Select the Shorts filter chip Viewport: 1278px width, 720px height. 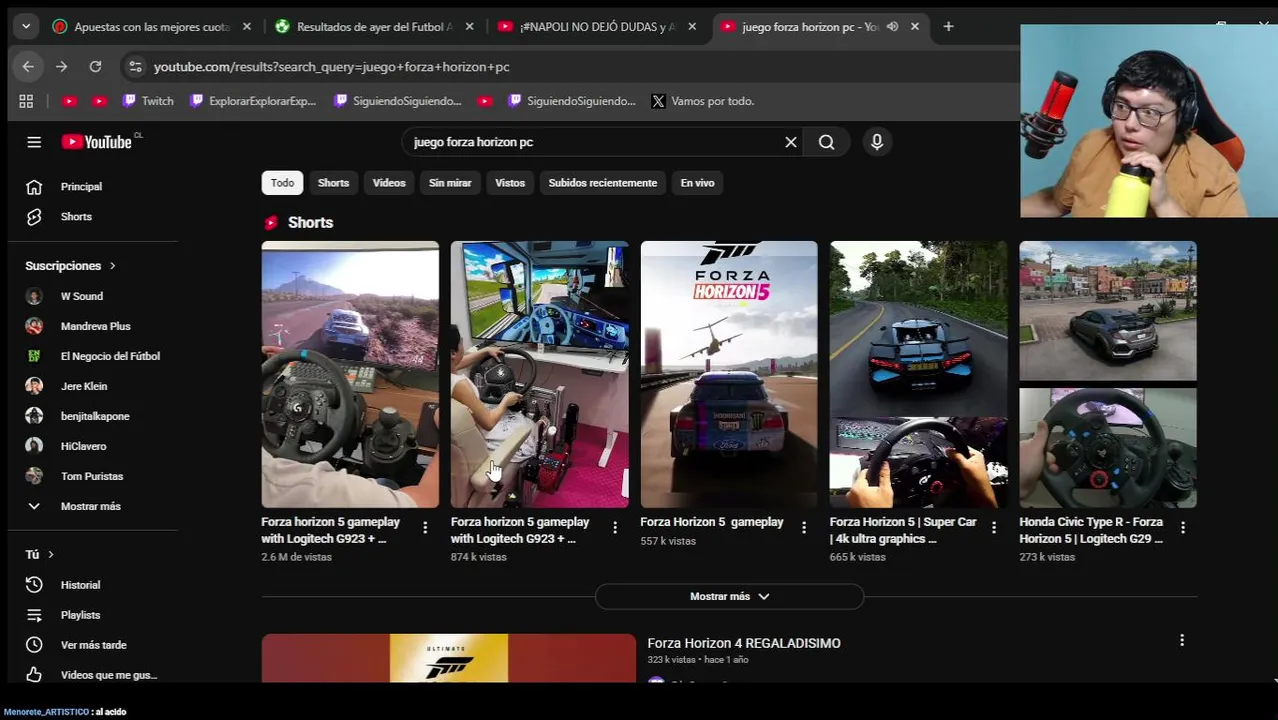[333, 183]
